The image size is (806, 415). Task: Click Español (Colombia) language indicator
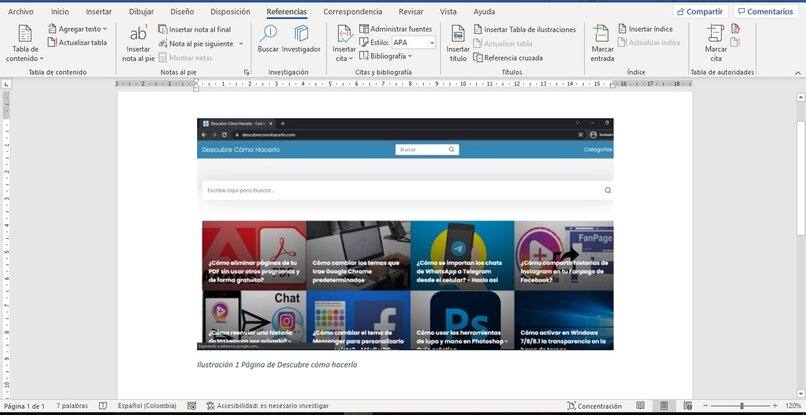pyautogui.click(x=147, y=406)
